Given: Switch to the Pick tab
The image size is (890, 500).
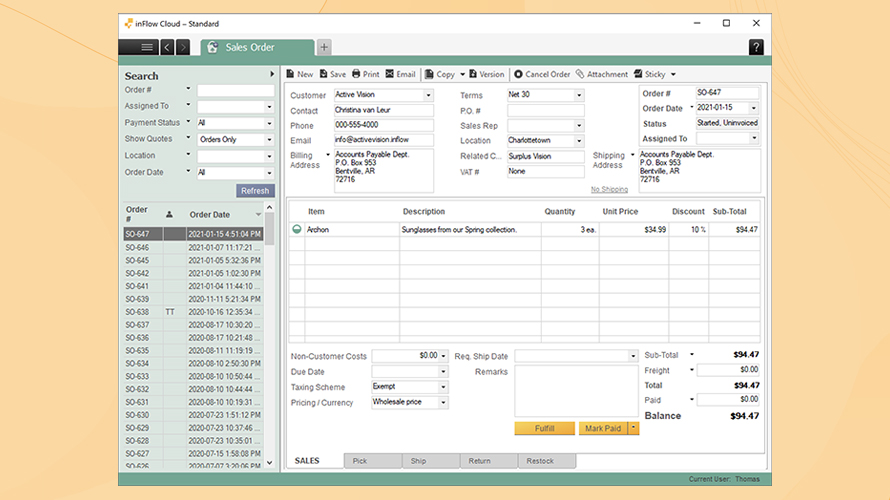Looking at the screenshot, I should (360, 461).
